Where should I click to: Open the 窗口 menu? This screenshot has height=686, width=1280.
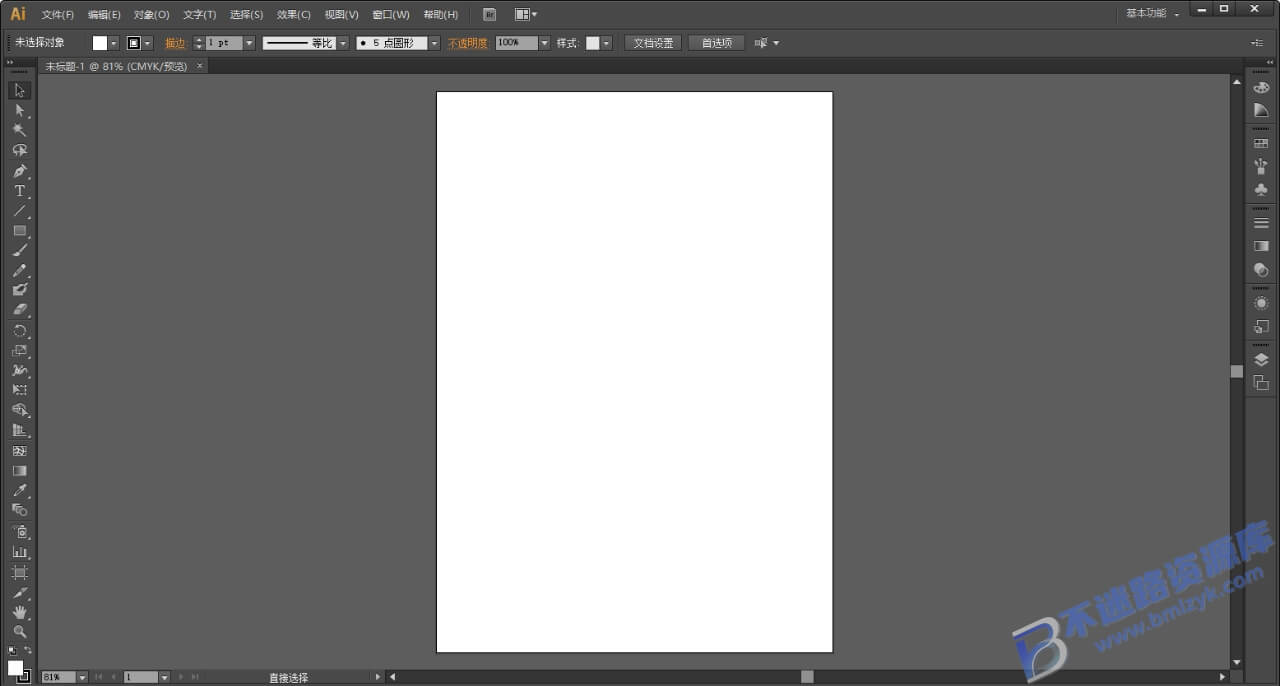tap(390, 14)
